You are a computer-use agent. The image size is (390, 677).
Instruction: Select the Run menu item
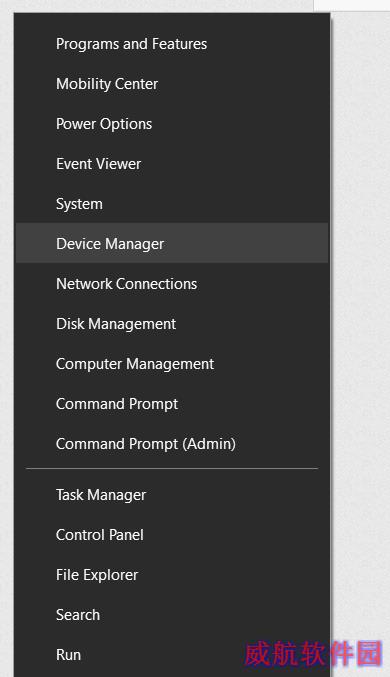click(x=172, y=655)
